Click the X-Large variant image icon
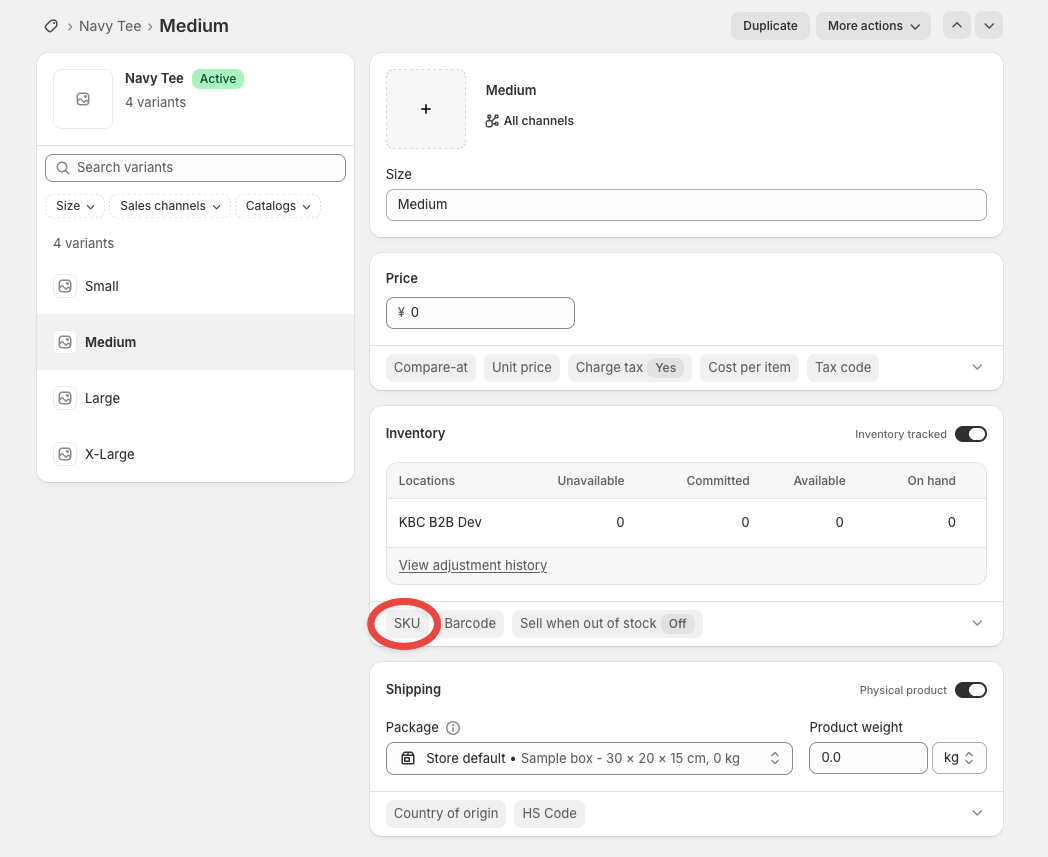 click(65, 454)
